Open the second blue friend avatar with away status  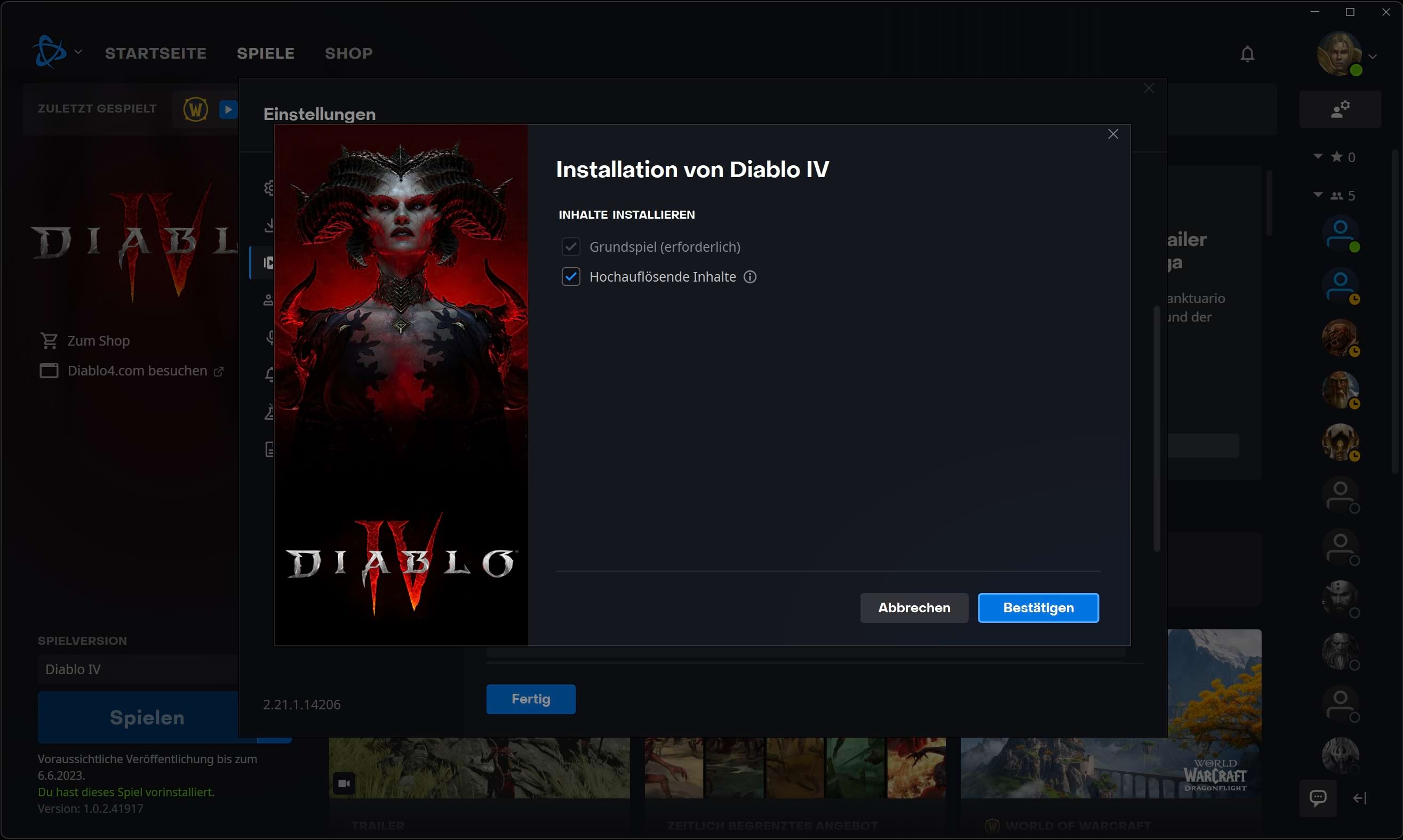(x=1340, y=285)
